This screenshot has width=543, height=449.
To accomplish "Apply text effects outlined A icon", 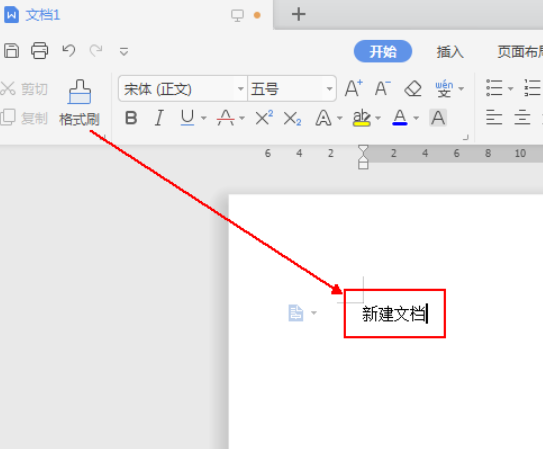I will [323, 118].
